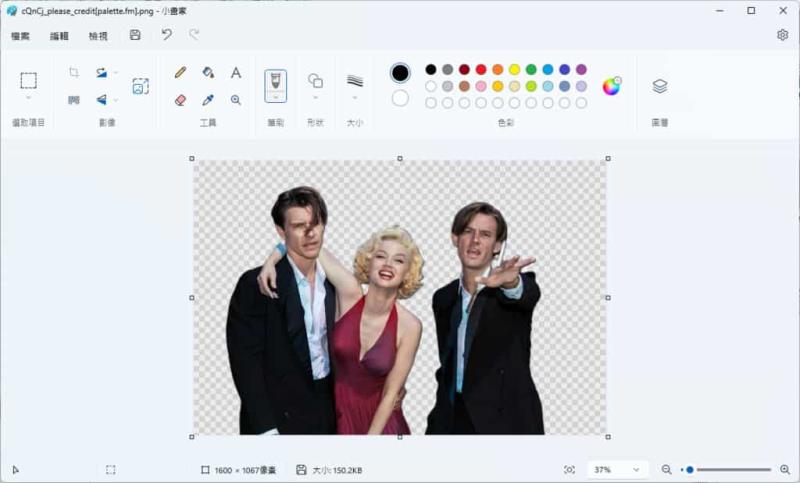Click the Undo arrow
This screenshot has height=483, width=800.
(x=167, y=34)
